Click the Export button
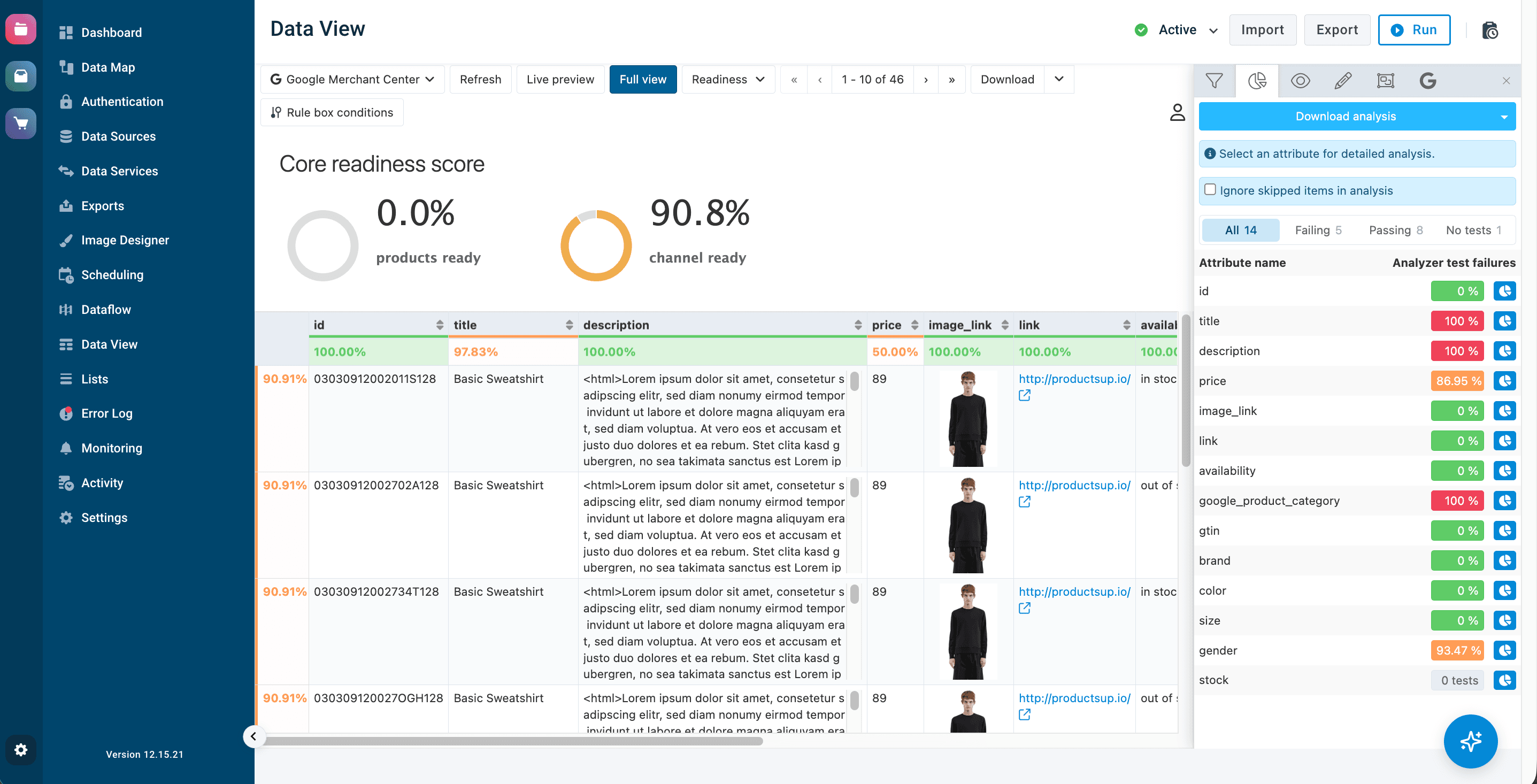The width and height of the screenshot is (1537, 784). [x=1336, y=30]
